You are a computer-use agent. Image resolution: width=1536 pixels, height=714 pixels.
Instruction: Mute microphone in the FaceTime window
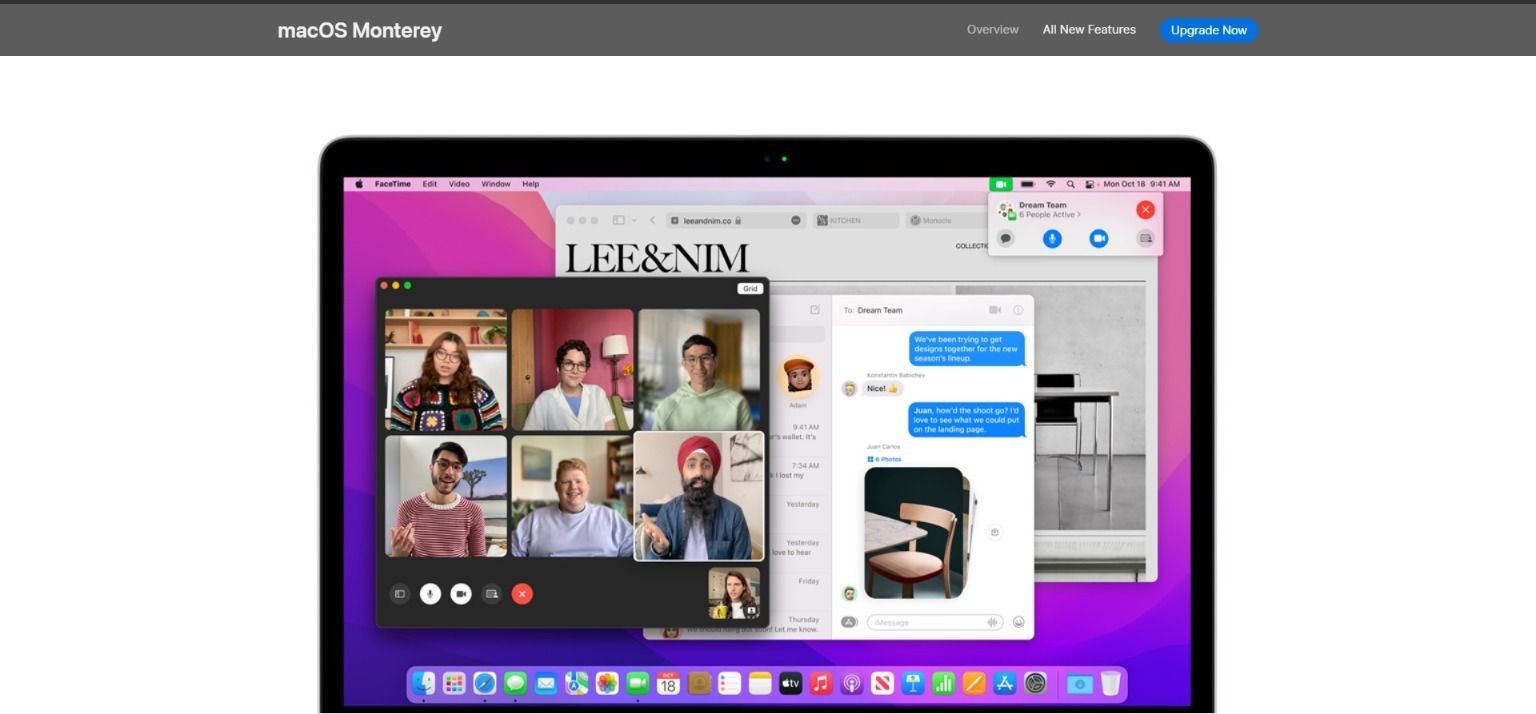(430, 594)
